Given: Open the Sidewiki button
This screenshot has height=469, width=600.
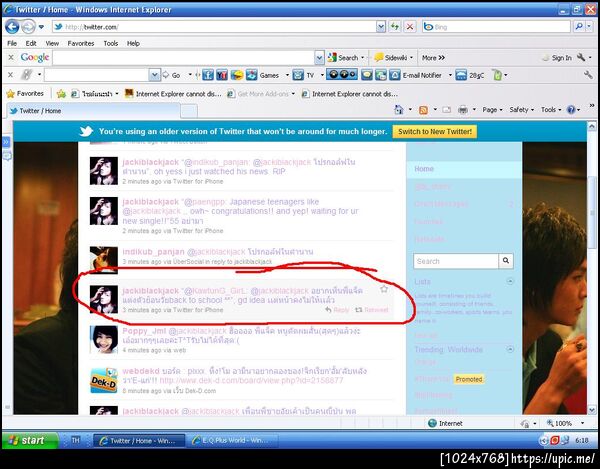Looking at the screenshot, I should click(391, 58).
